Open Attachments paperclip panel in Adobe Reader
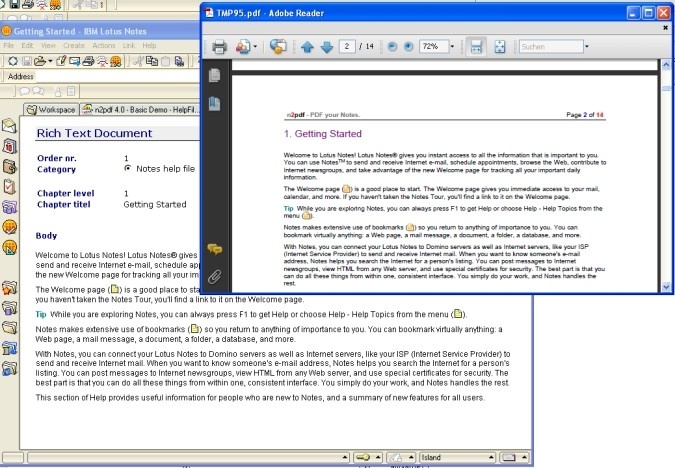This screenshot has height=468, width=675. [214, 276]
